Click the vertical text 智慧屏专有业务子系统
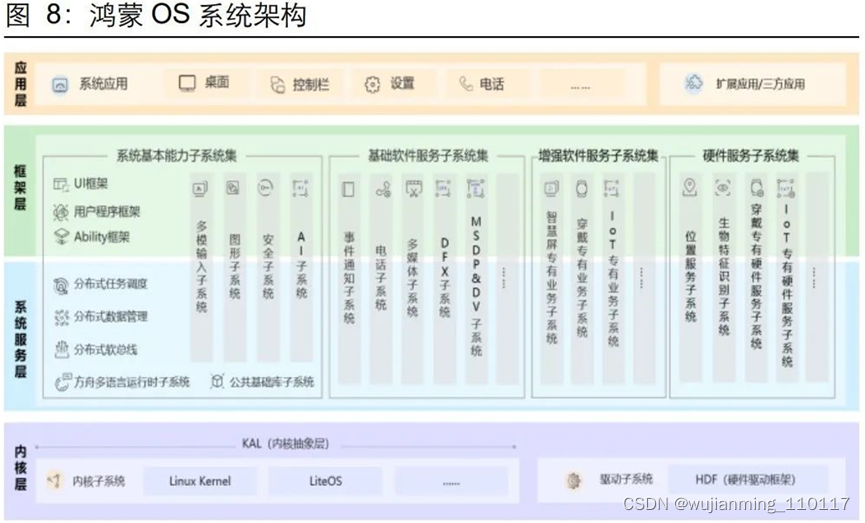Screen dimensions: 865x523 click(552, 277)
